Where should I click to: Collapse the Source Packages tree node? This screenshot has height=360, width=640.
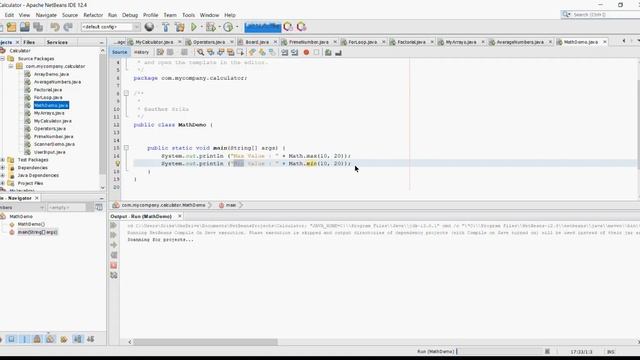[2, 59]
